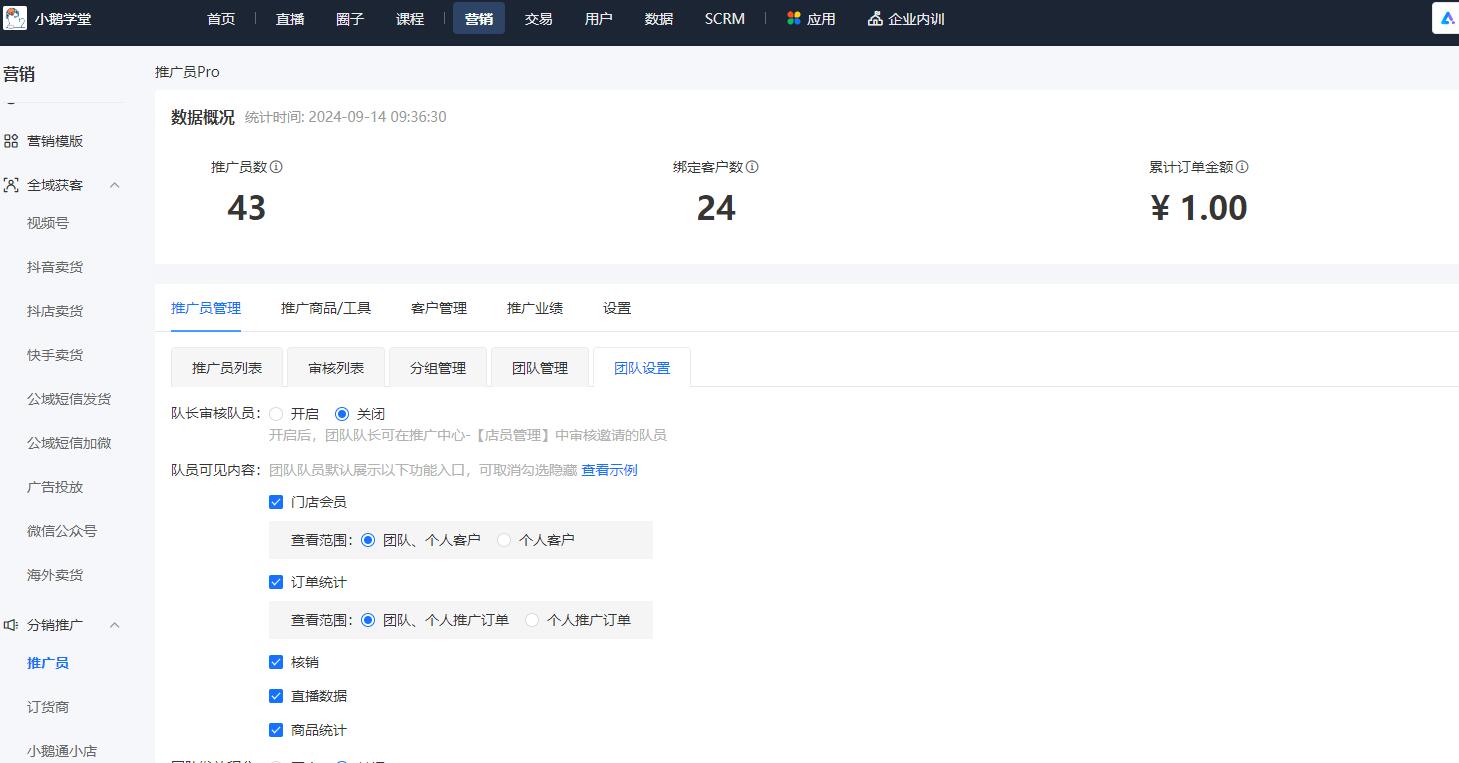The height and width of the screenshot is (763, 1459).
Task: Open the 数据 menu in top bar
Action: (x=659, y=18)
